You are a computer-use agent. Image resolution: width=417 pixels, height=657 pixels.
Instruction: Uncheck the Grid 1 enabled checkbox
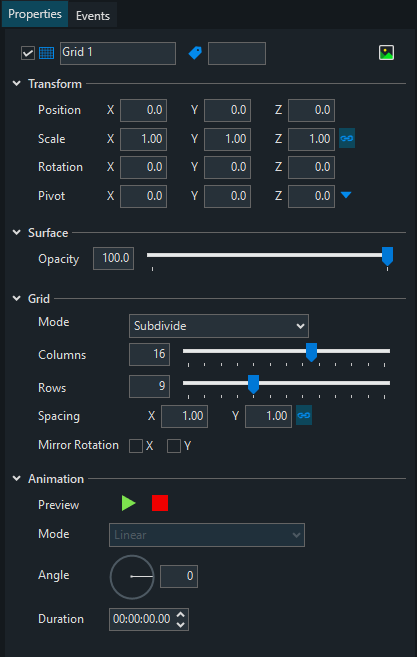(28, 53)
